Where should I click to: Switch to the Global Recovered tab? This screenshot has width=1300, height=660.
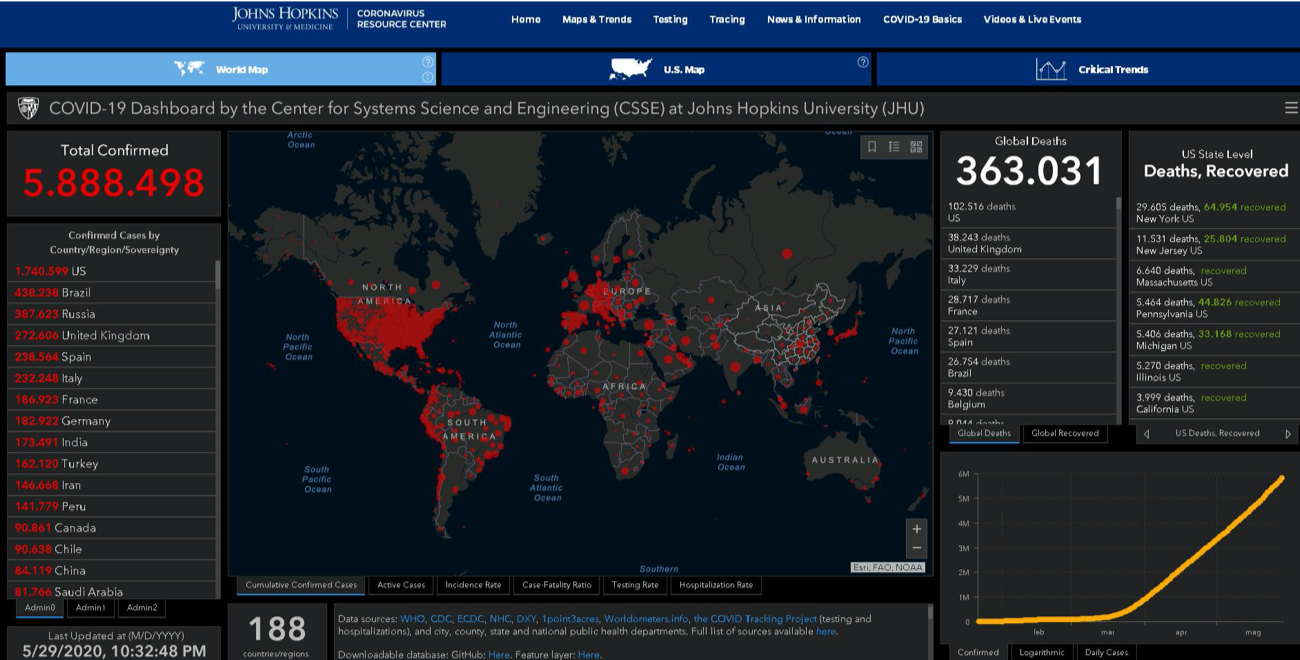point(1064,433)
